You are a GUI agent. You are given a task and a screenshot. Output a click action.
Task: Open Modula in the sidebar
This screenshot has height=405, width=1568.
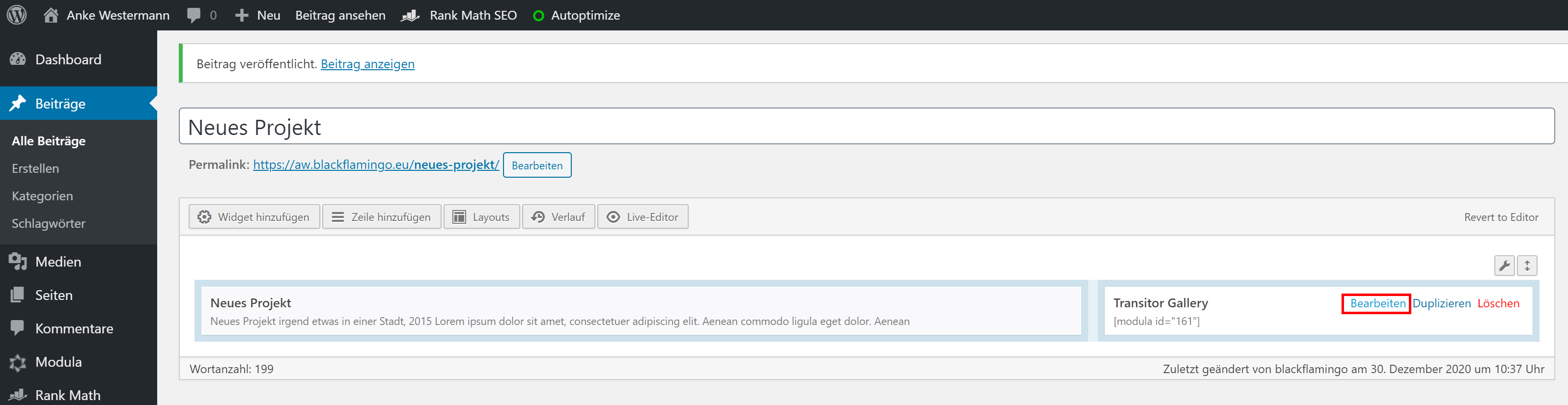(x=58, y=362)
